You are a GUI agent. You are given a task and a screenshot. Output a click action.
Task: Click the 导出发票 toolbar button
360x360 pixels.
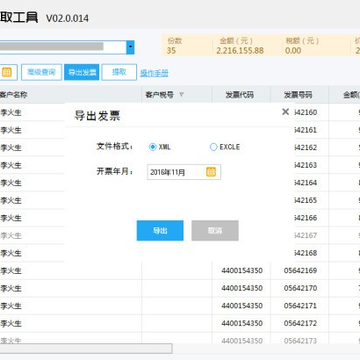tap(82, 72)
